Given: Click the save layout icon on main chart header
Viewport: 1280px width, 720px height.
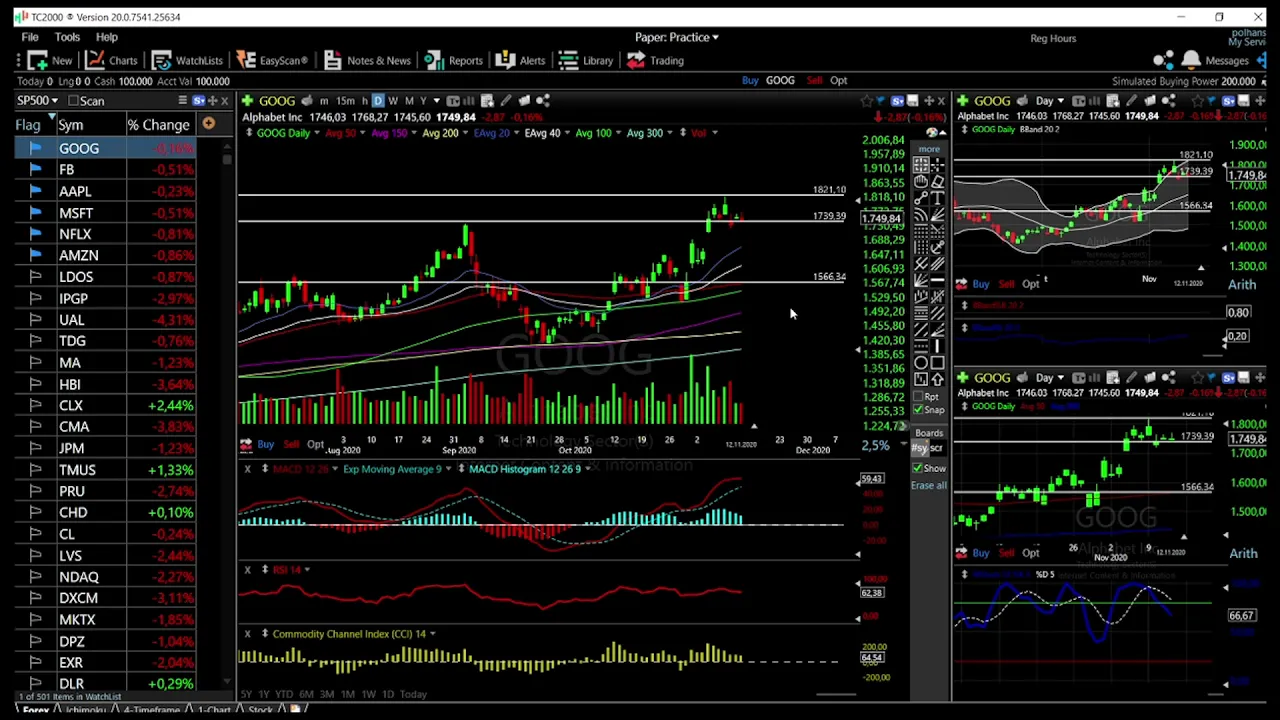Looking at the screenshot, I should click(913, 101).
